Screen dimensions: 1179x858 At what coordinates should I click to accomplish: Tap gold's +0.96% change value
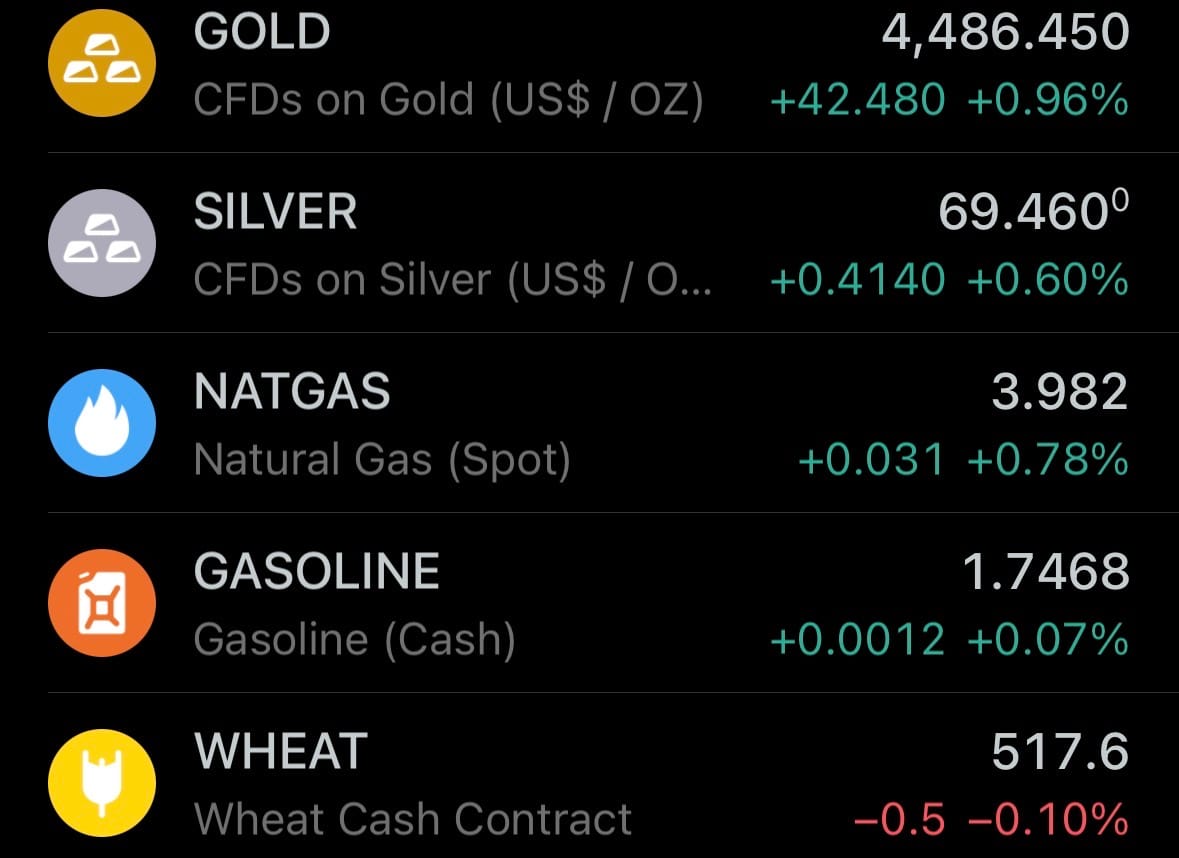point(1048,100)
